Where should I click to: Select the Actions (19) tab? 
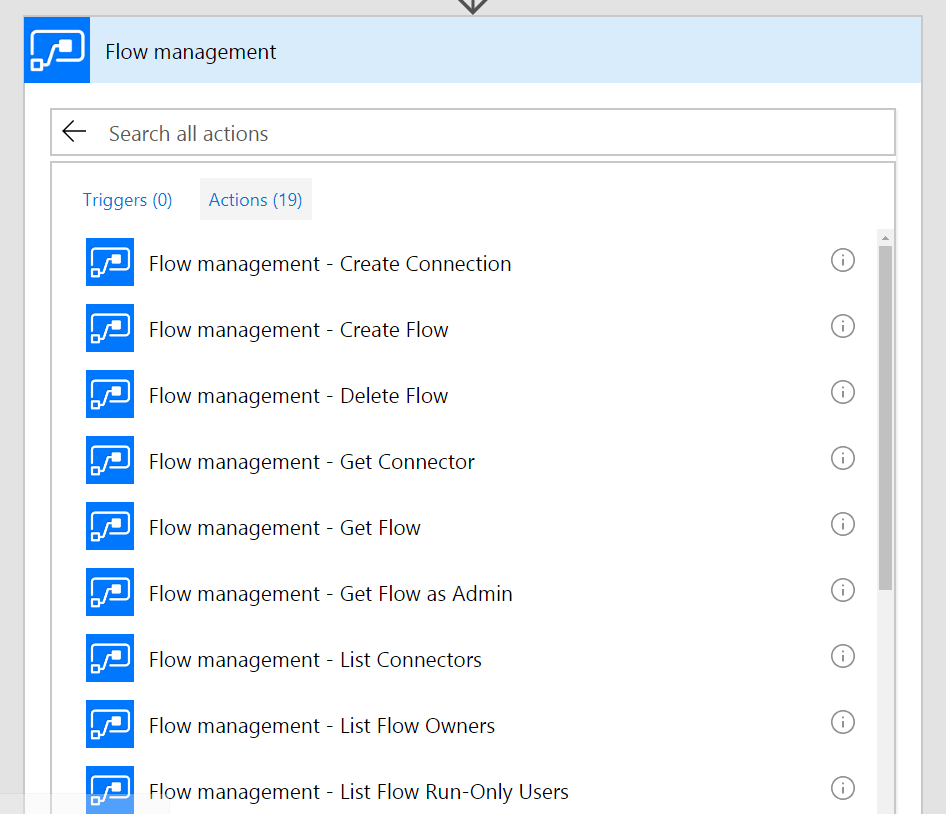click(255, 200)
